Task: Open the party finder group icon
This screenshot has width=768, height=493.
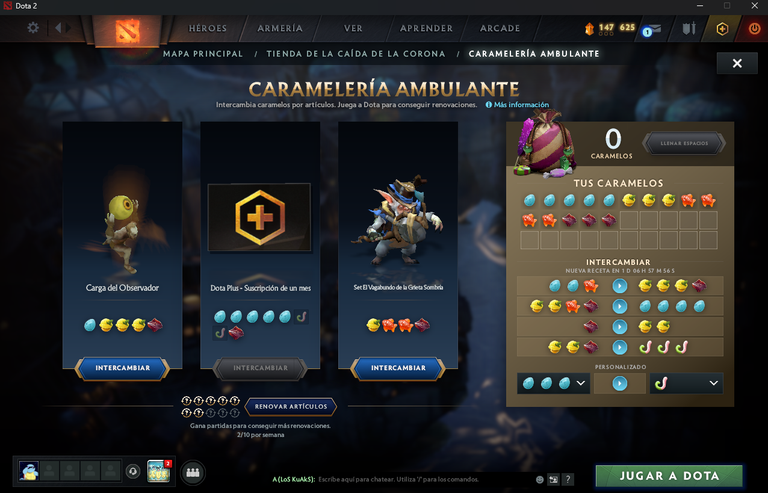Action: tap(193, 472)
